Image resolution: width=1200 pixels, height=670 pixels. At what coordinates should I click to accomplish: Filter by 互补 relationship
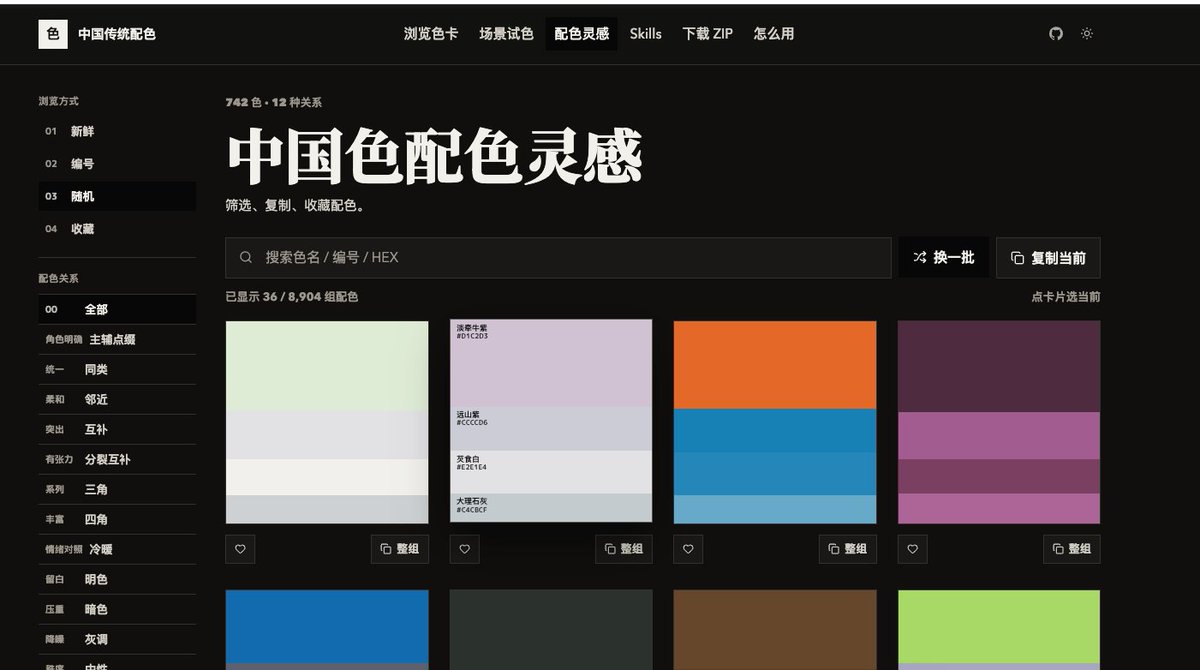tap(117, 430)
